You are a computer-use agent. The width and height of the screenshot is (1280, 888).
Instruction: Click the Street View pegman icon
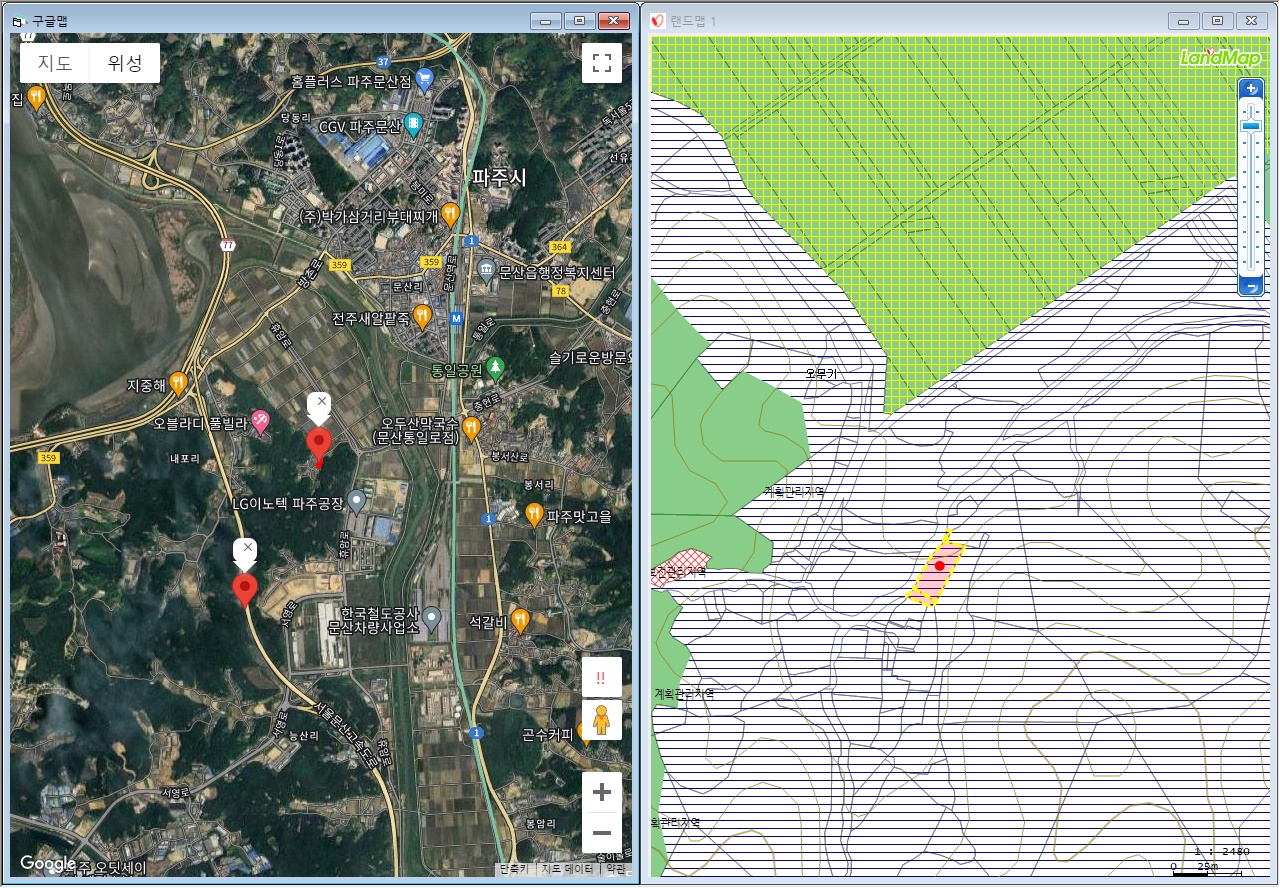602,720
